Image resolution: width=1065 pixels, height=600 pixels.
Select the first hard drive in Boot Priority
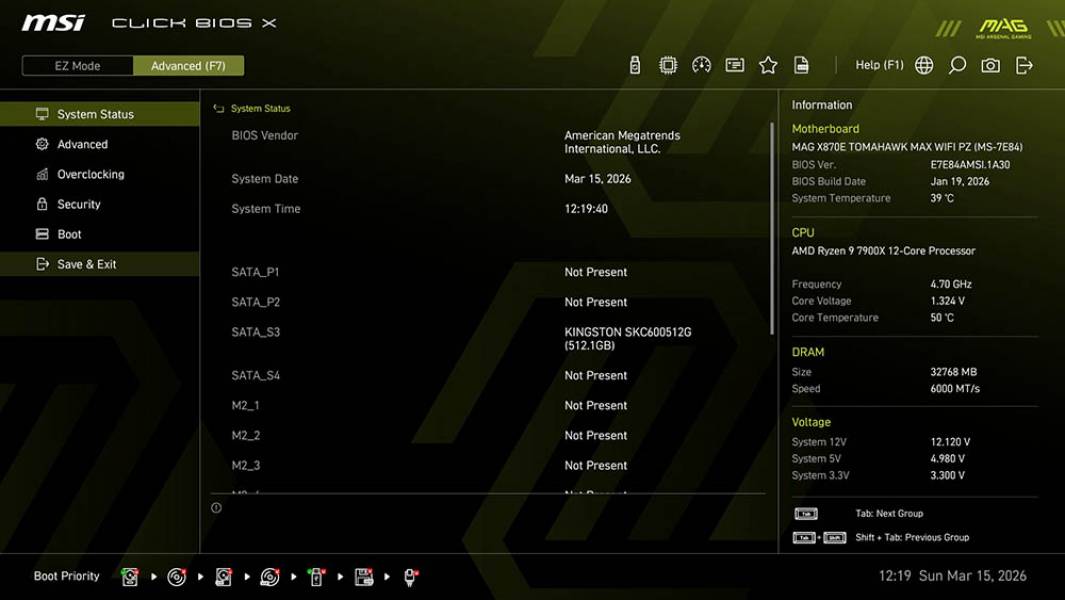tap(130, 576)
